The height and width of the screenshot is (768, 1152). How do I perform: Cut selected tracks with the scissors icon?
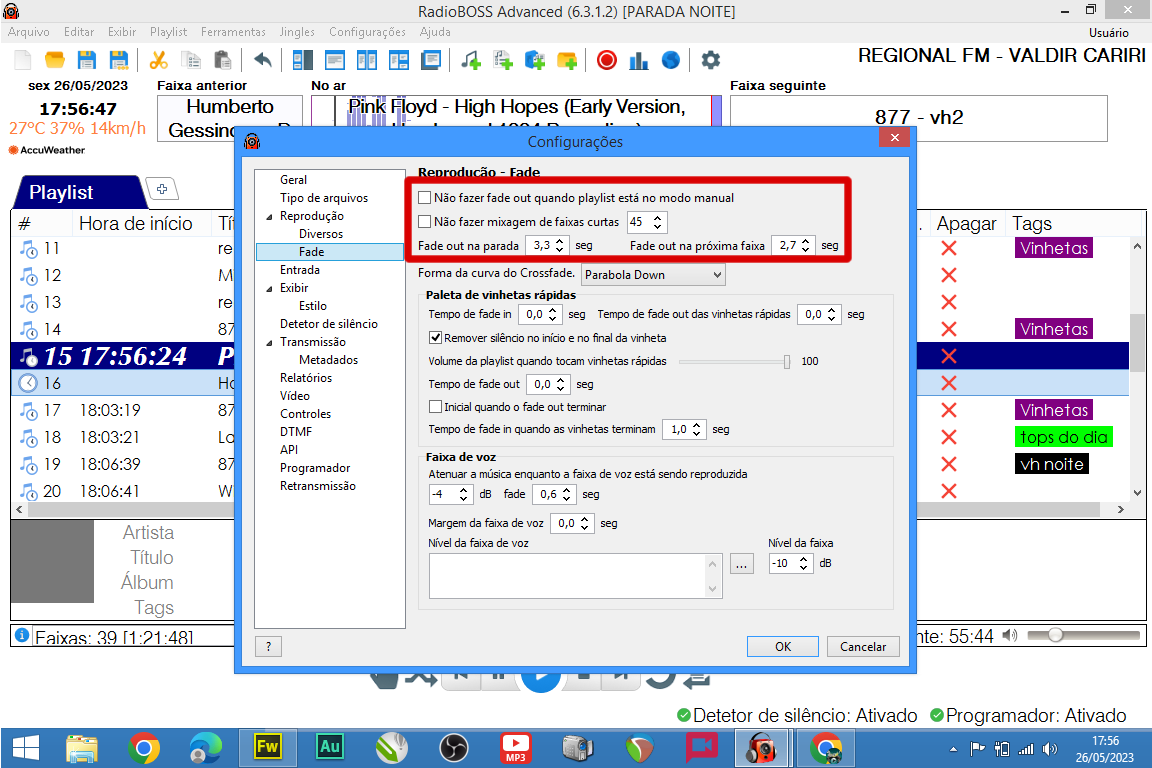[158, 60]
